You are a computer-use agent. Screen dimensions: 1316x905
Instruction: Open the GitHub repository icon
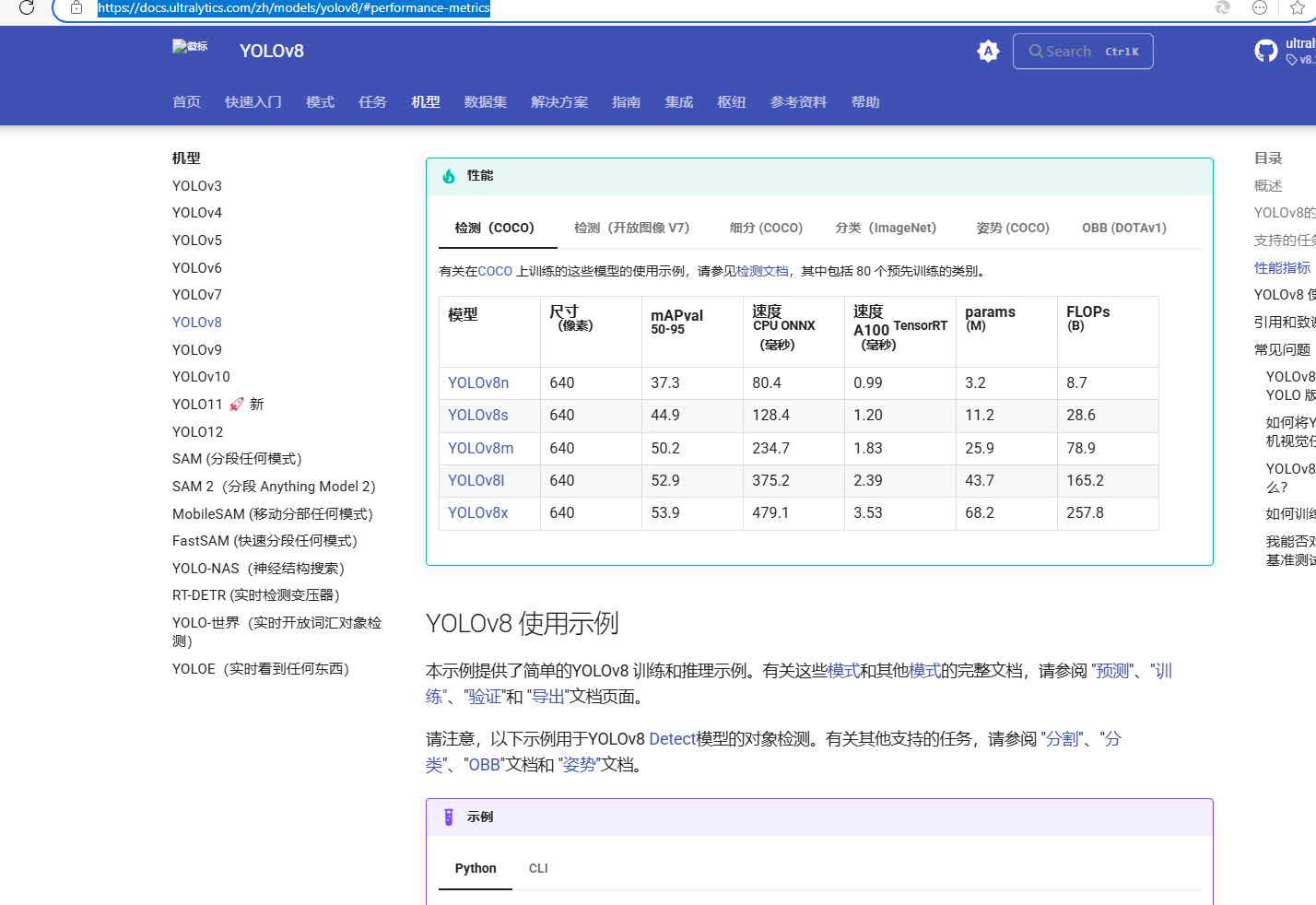coord(1266,51)
